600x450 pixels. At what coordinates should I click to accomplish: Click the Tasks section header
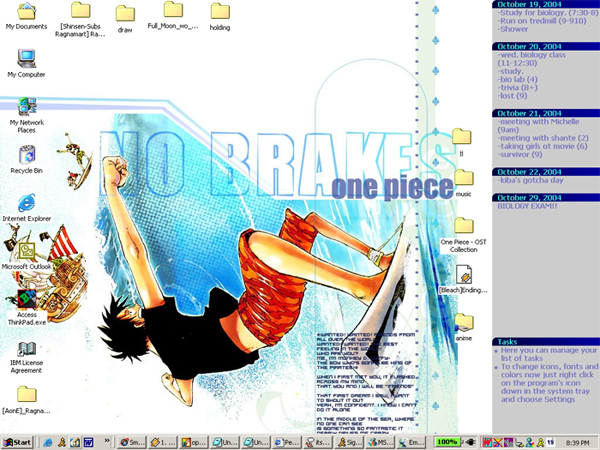pyautogui.click(x=546, y=342)
